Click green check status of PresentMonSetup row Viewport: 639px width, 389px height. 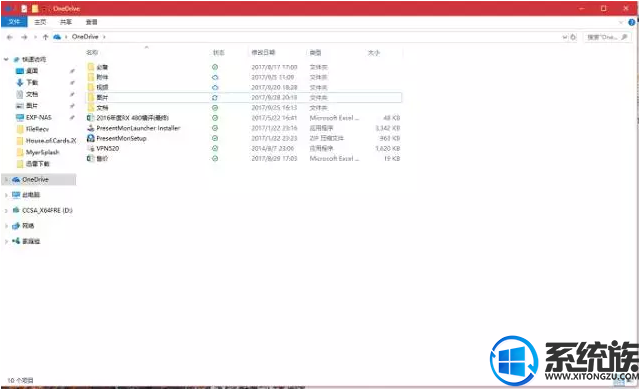[215, 138]
